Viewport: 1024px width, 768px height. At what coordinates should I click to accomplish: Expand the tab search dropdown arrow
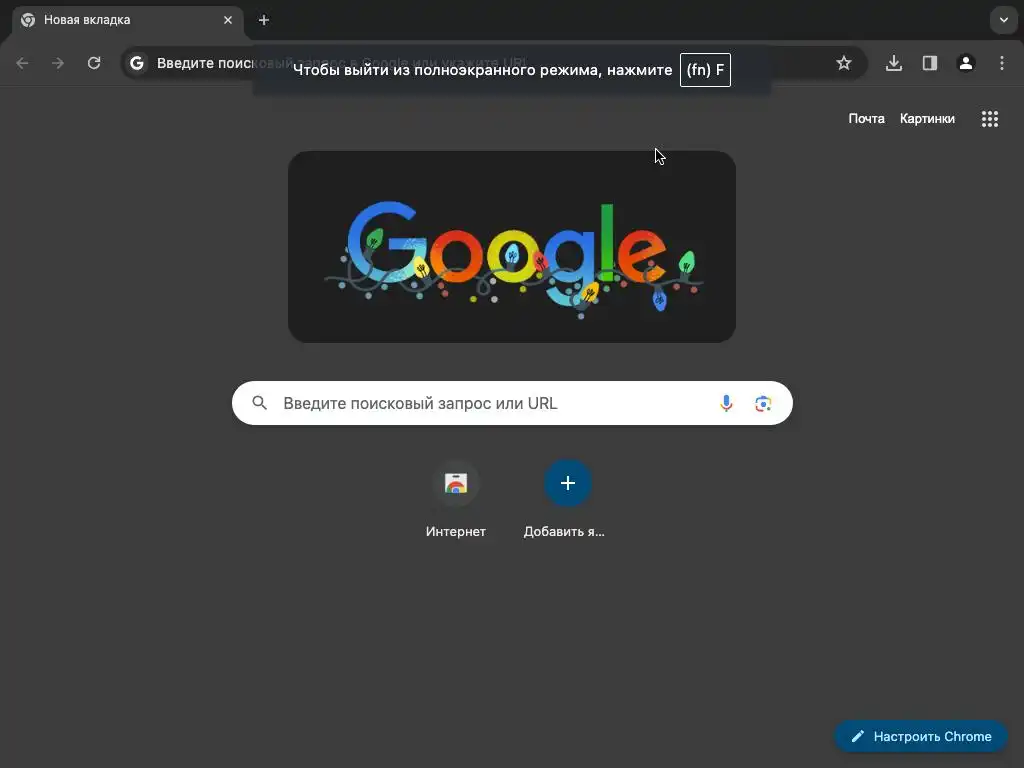tap(1004, 20)
